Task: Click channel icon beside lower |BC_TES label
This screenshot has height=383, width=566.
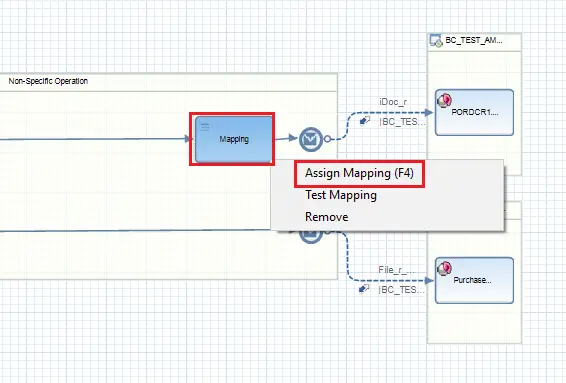Action: point(364,289)
